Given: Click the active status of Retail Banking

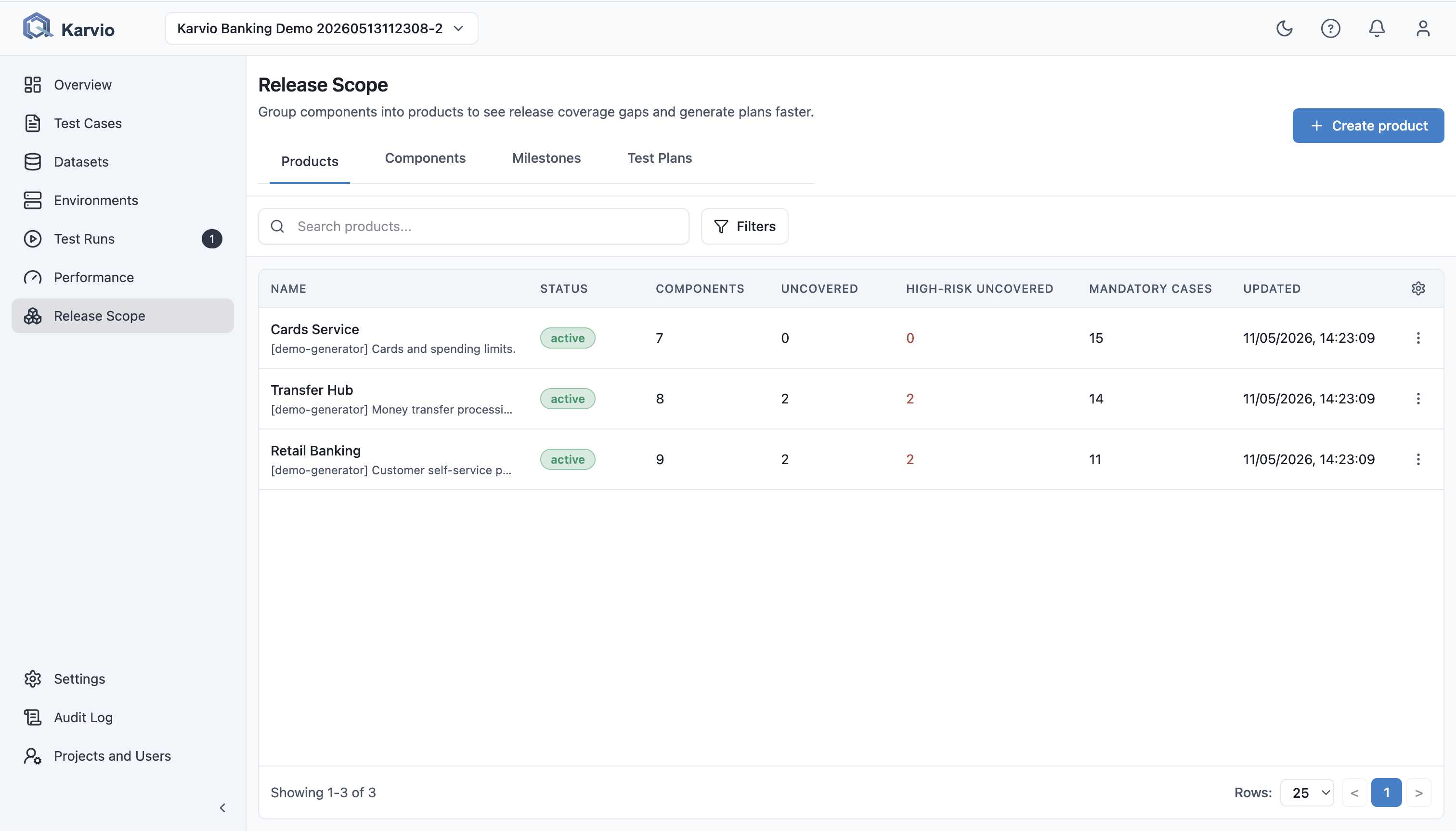Looking at the screenshot, I should point(568,459).
